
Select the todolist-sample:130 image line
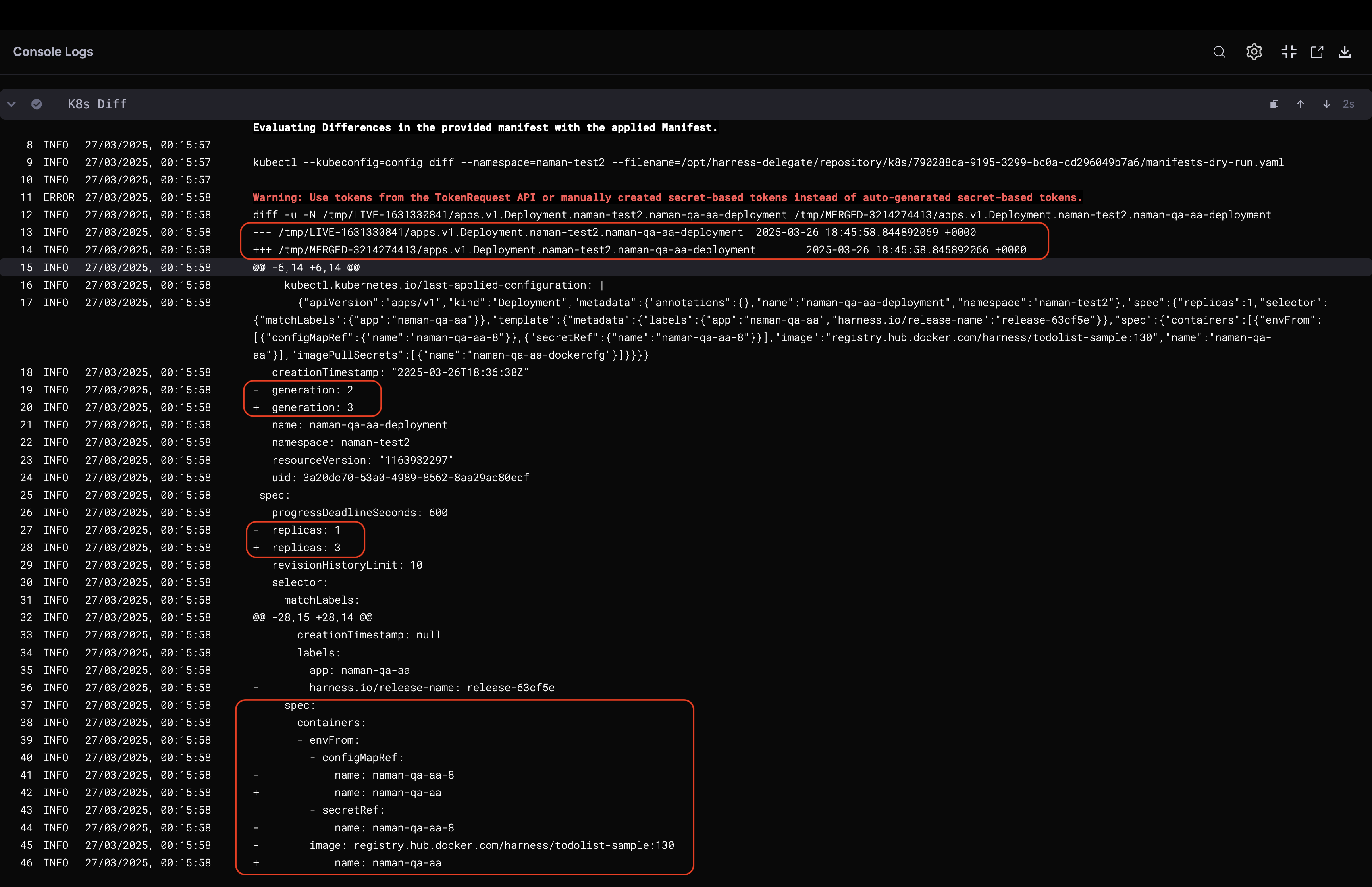point(491,846)
